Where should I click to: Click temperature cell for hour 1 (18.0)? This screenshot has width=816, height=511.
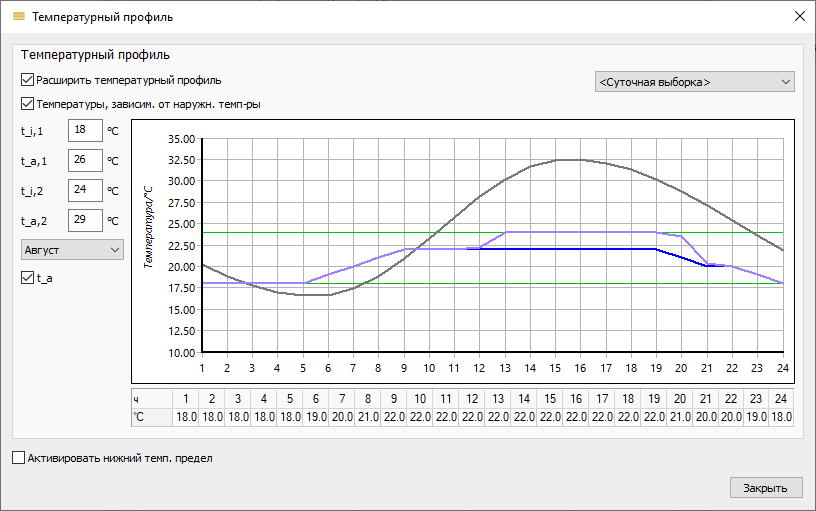tap(186, 417)
